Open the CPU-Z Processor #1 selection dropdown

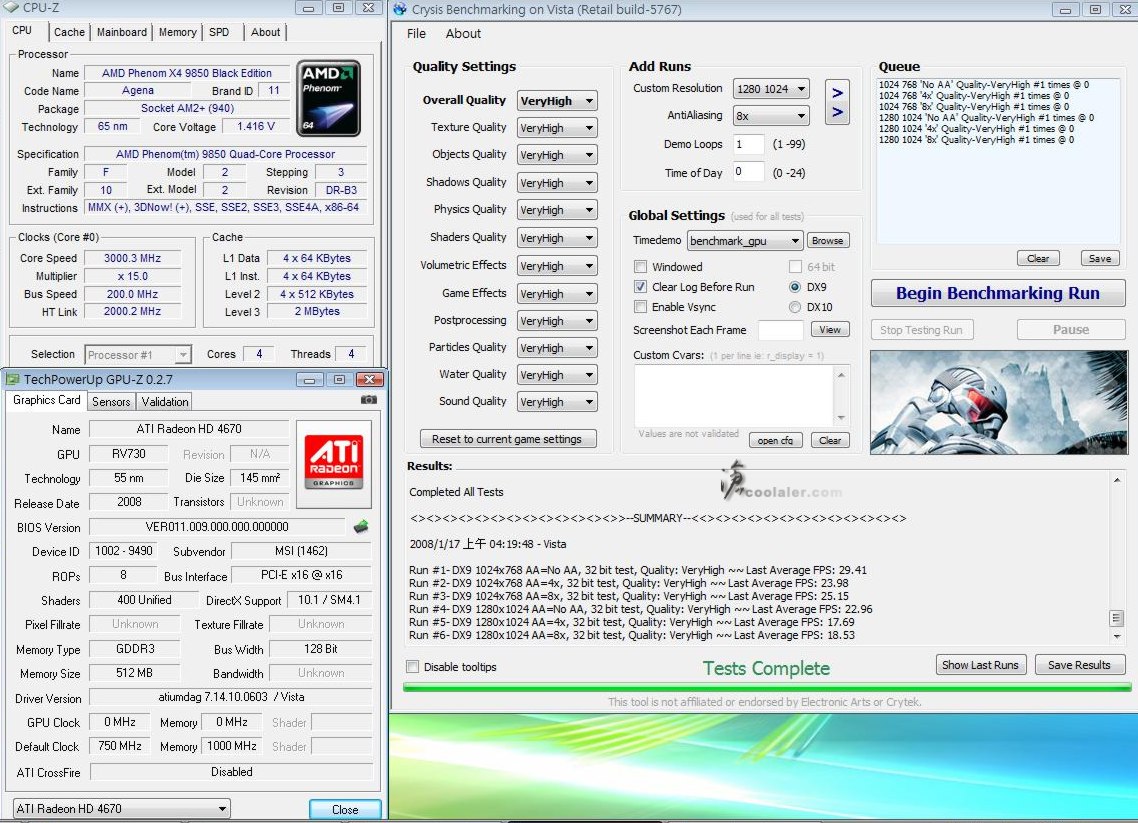click(138, 354)
